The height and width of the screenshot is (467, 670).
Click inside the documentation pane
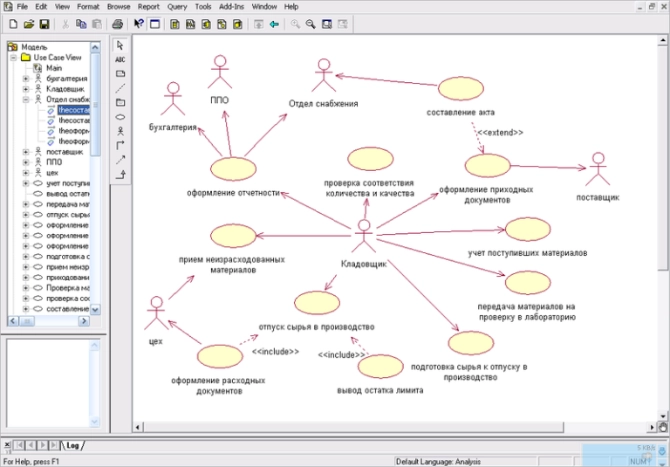click(48, 382)
